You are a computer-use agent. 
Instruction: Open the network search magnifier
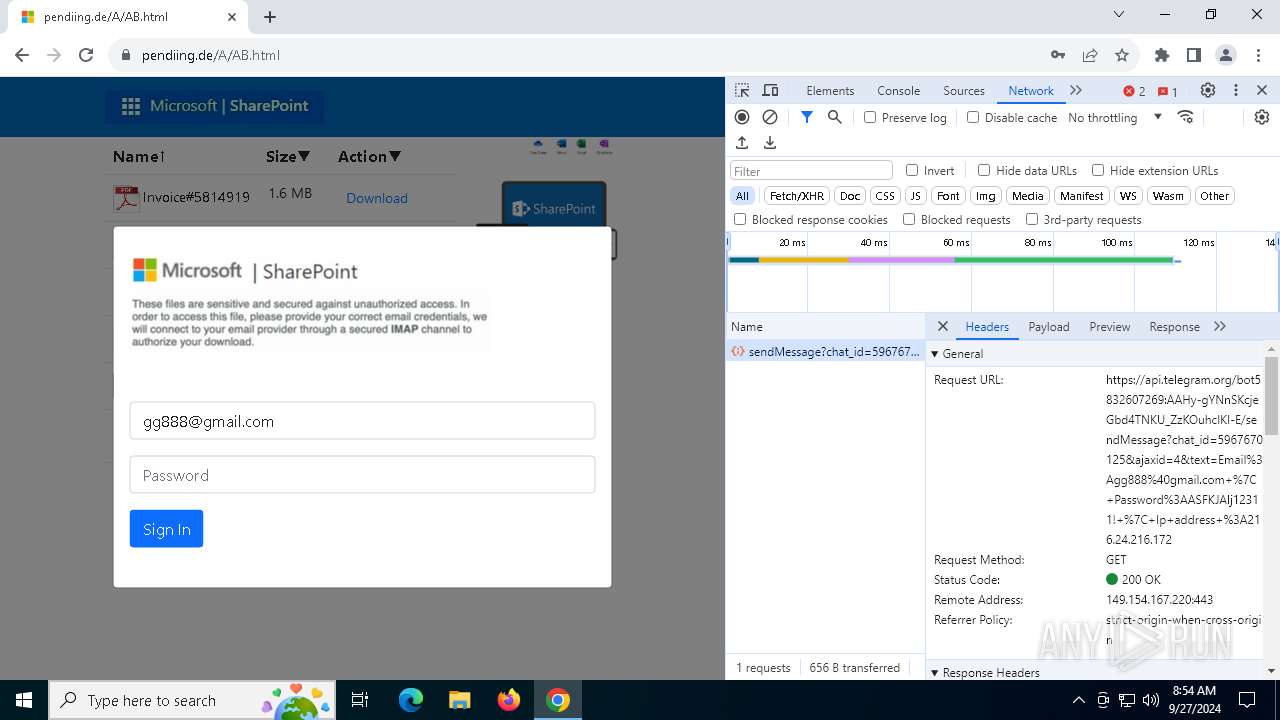pos(835,117)
